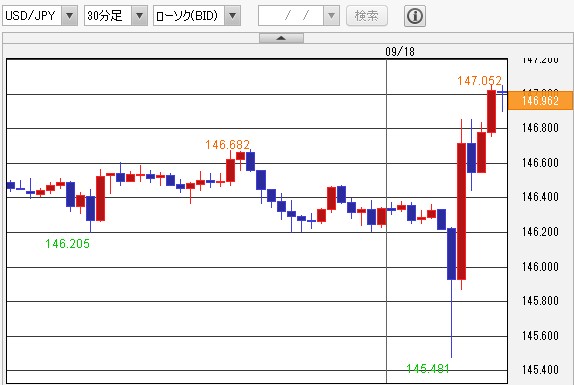The width and height of the screenshot is (574, 385).
Task: Click the 145.481 low price label
Action: coord(428,368)
